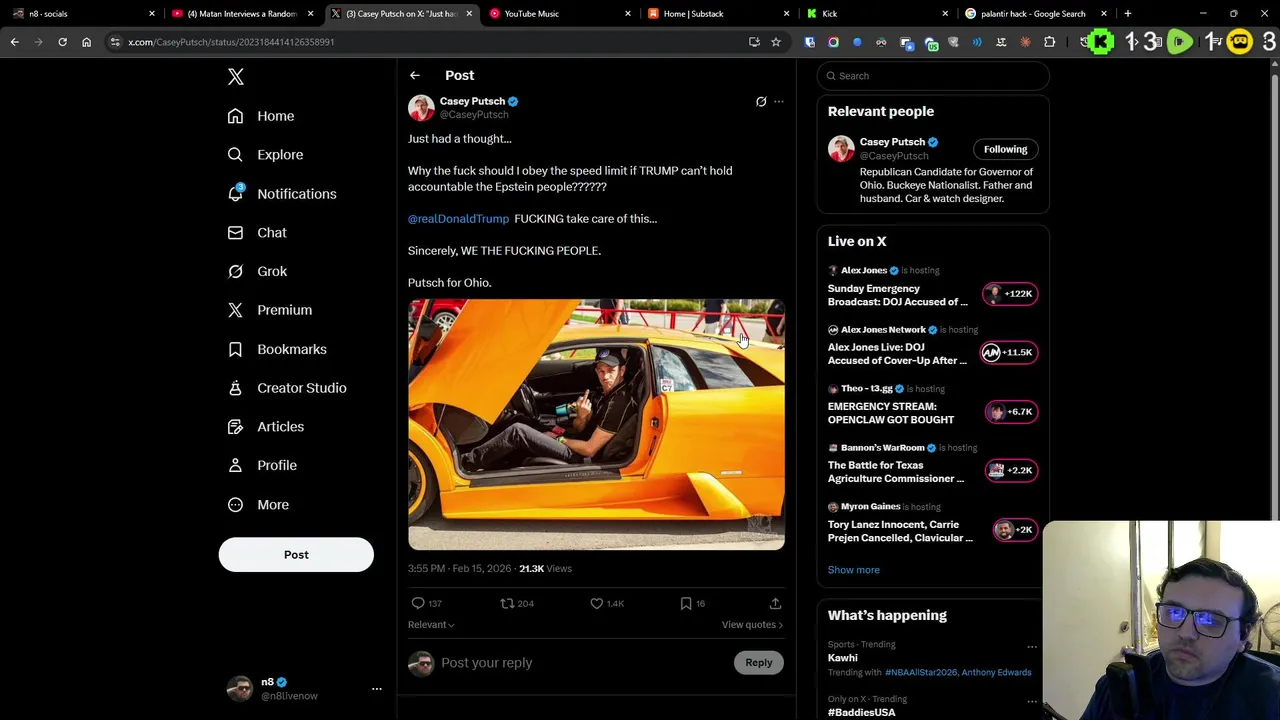Viewport: 1280px width, 720px height.
Task: Open the orange Lamborghini photo
Action: [x=596, y=425]
